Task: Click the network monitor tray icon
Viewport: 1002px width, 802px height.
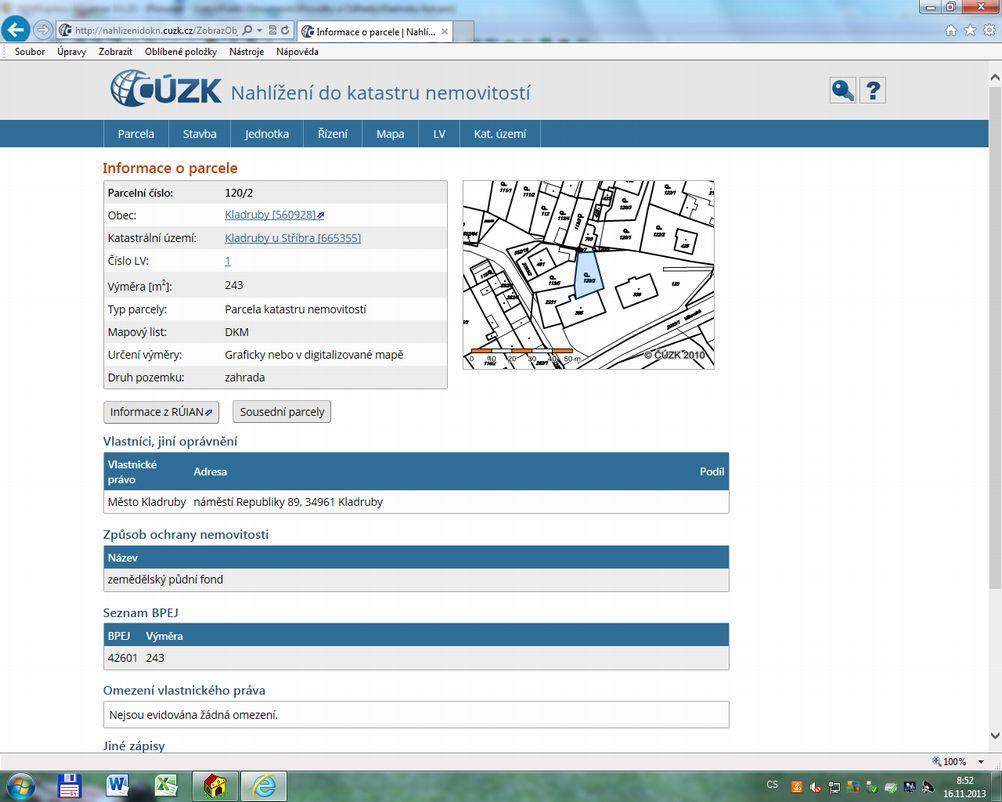Action: [x=834, y=787]
